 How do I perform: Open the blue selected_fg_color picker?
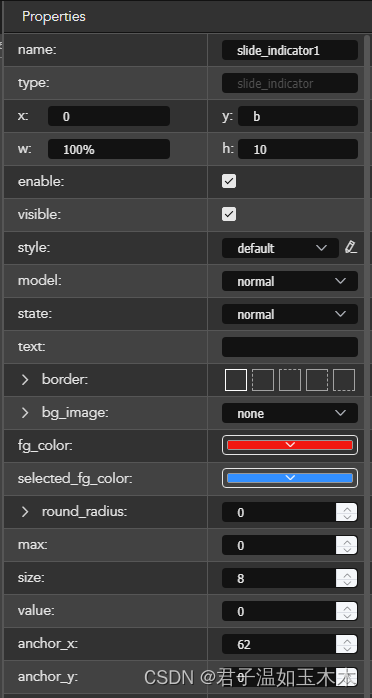point(290,478)
